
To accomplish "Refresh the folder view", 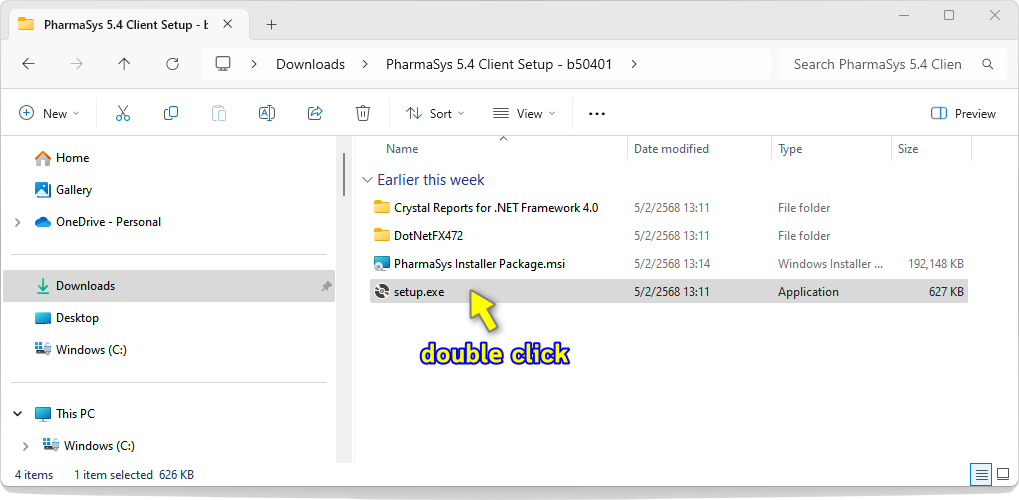I will [x=172, y=64].
